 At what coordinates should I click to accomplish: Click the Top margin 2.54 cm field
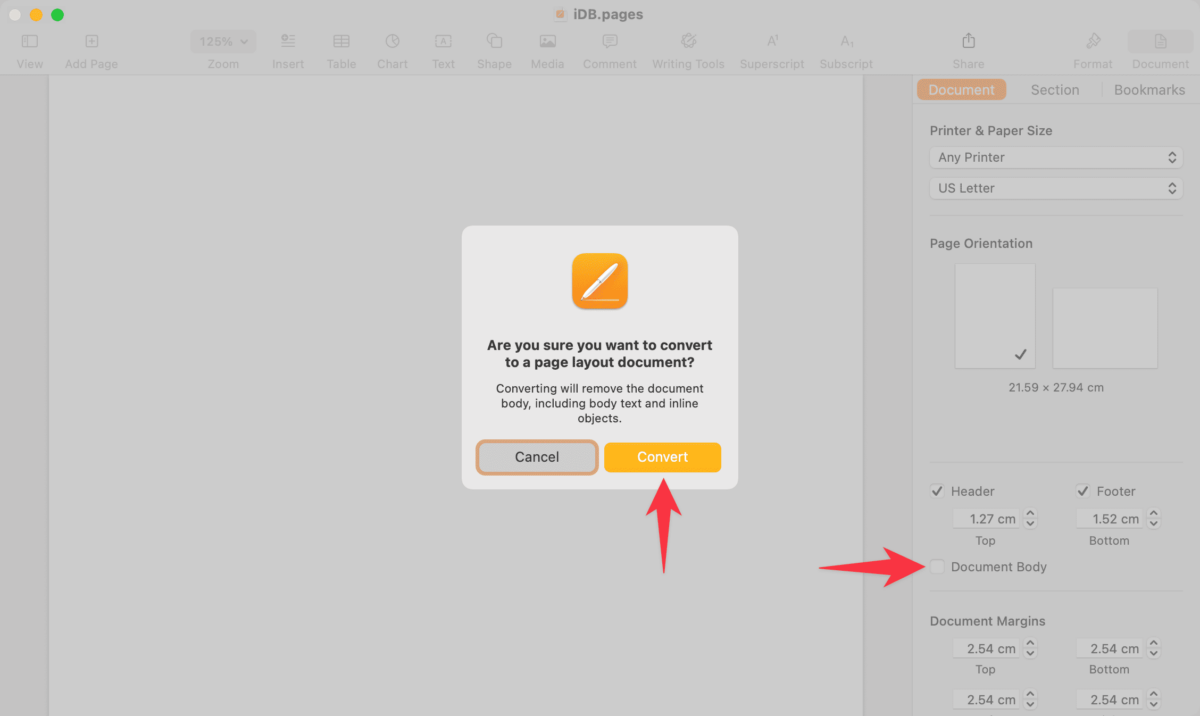click(x=986, y=648)
